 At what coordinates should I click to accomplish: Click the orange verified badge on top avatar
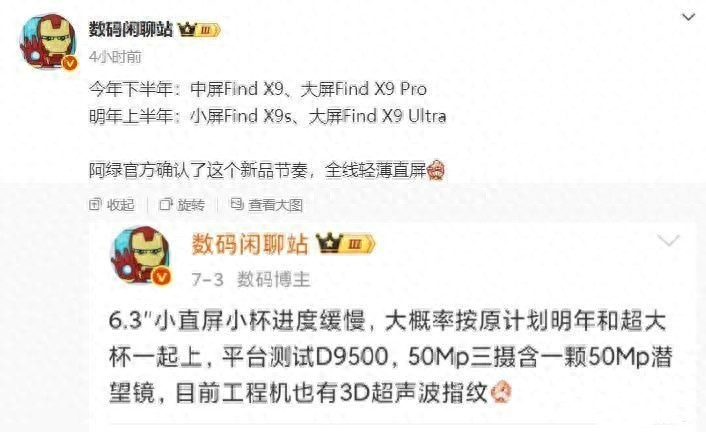click(x=69, y=64)
